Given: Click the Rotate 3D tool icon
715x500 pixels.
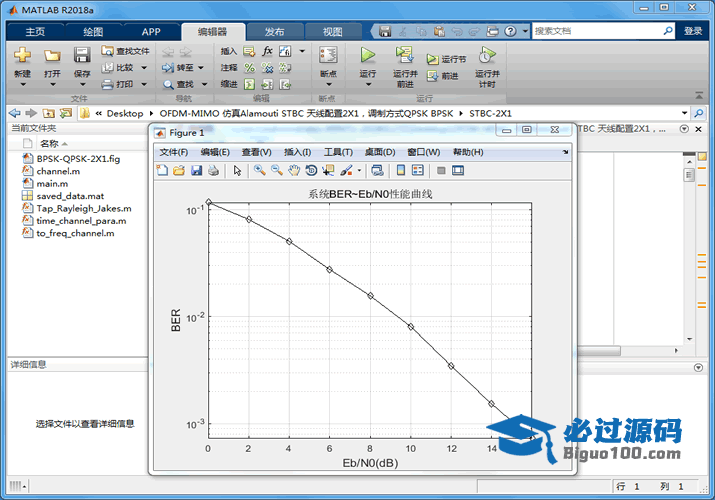Looking at the screenshot, I should click(311, 171).
